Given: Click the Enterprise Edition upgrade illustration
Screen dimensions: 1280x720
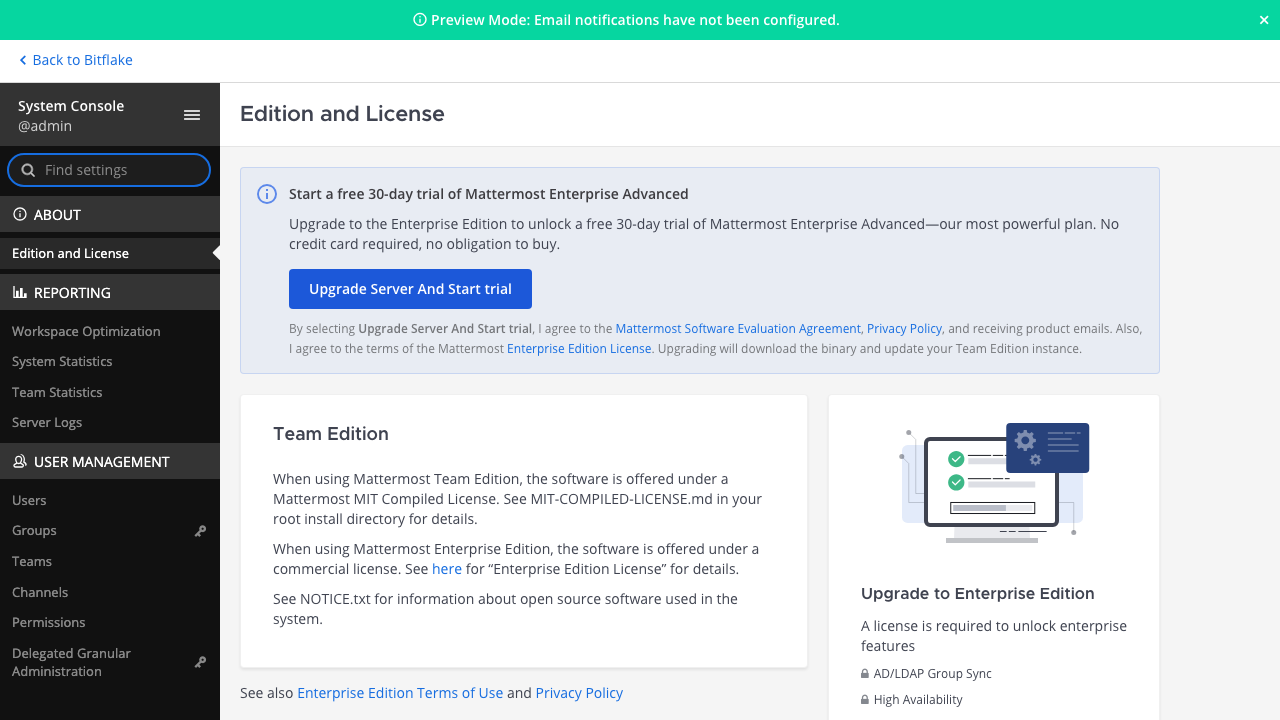Looking at the screenshot, I should 994,483.
